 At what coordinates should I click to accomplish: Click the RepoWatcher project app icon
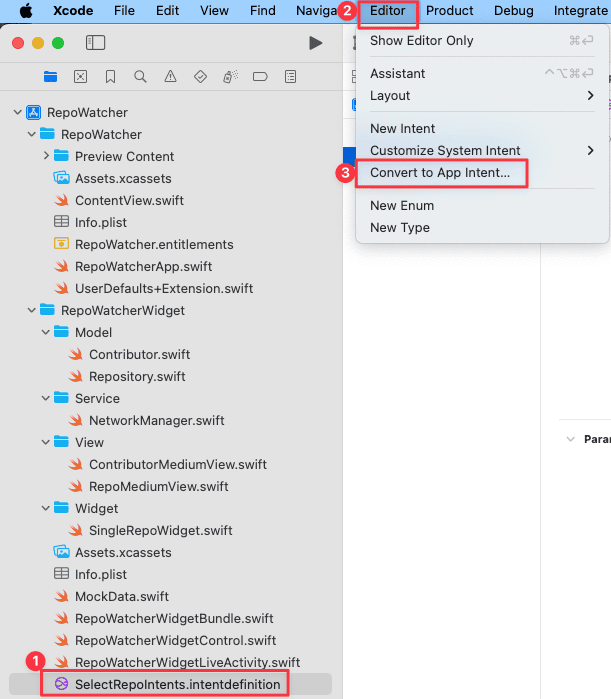point(34,112)
